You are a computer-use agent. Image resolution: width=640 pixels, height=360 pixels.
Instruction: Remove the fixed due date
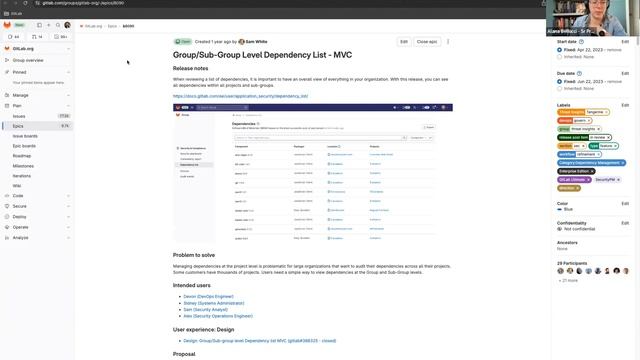[x=614, y=82]
